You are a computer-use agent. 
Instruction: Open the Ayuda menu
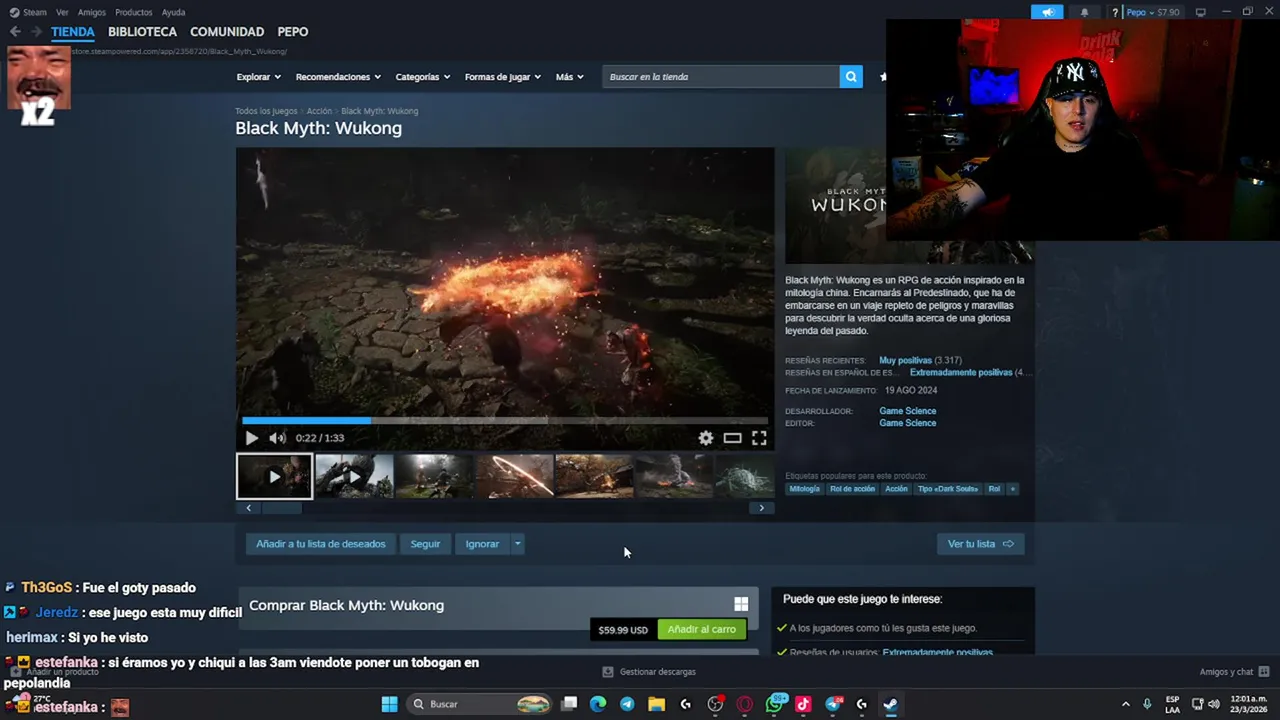click(173, 12)
